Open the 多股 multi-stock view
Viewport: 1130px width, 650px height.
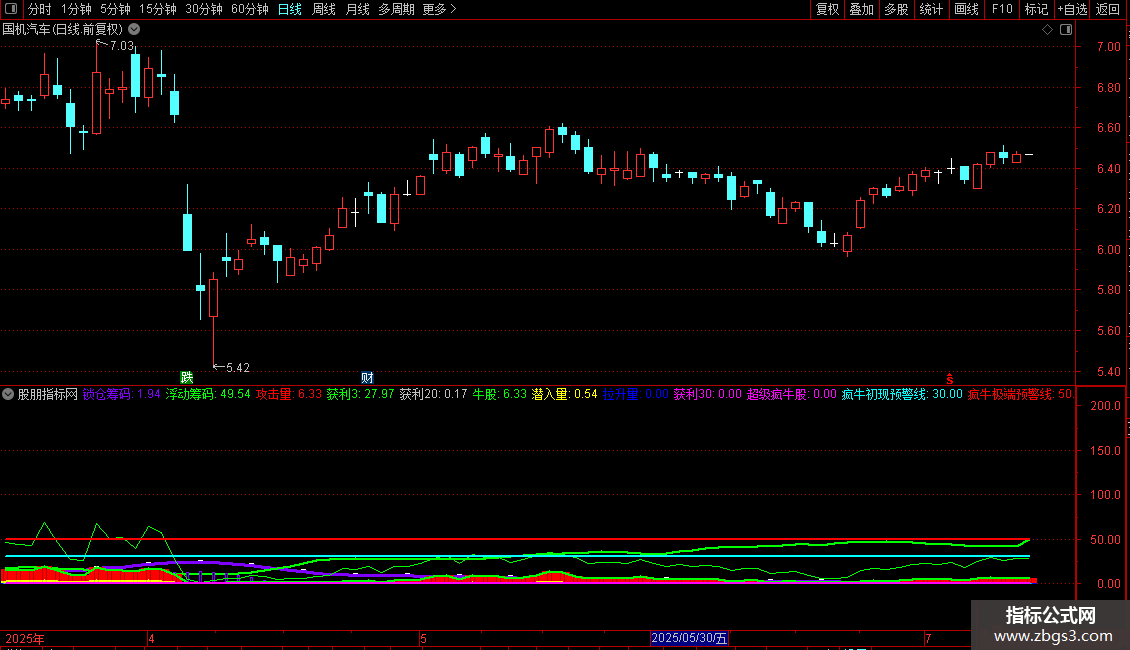click(896, 9)
